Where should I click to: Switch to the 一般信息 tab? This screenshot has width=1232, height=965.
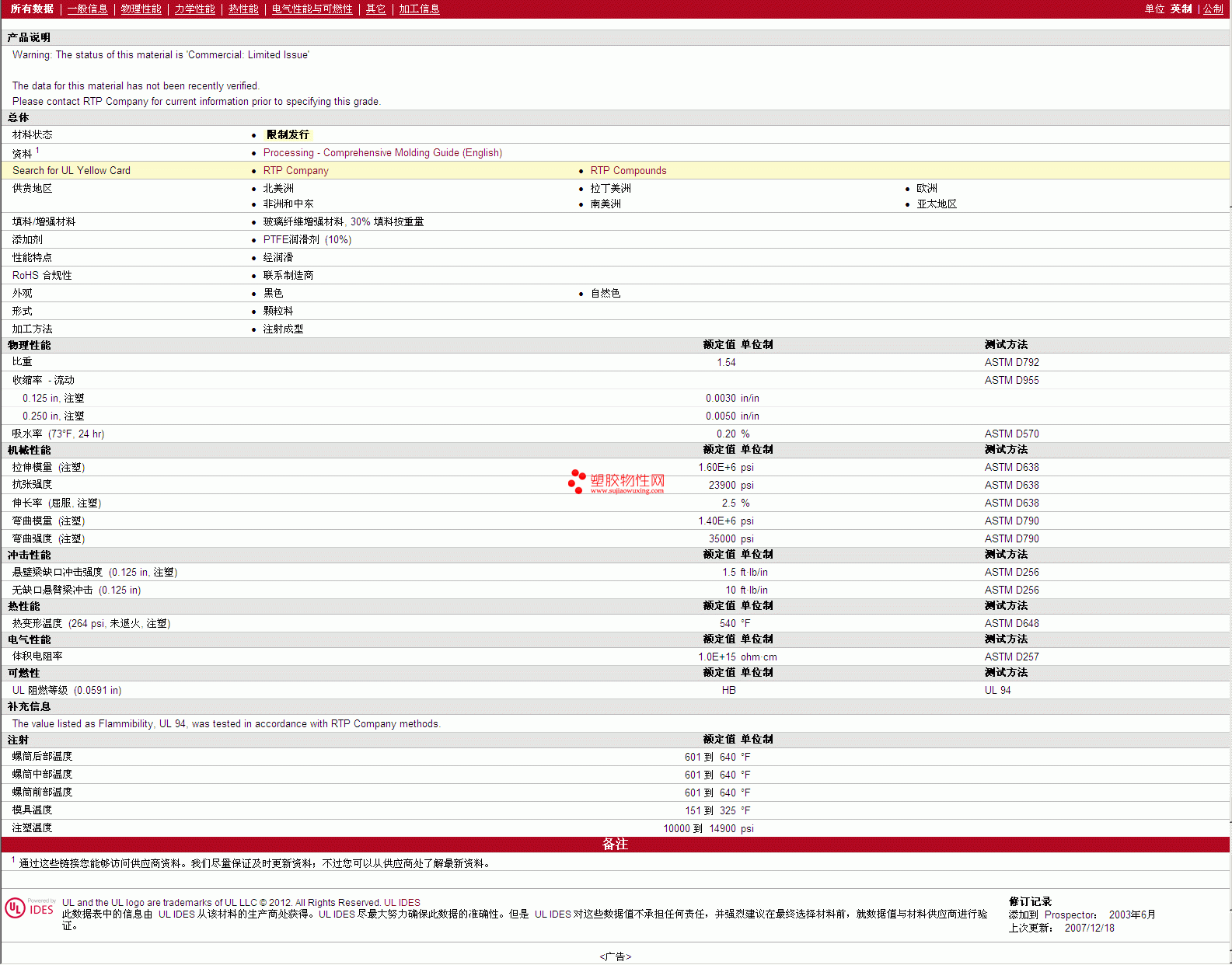pos(87,9)
